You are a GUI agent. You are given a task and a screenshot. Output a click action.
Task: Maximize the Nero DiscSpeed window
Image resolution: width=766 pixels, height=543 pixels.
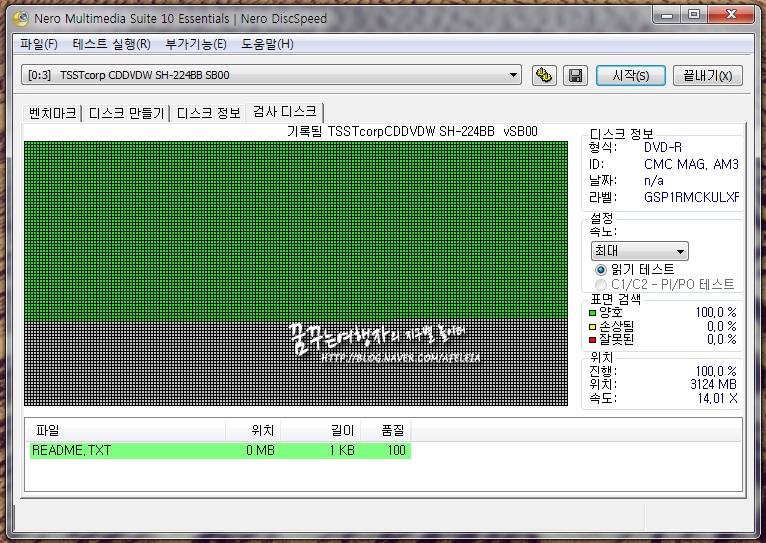pos(694,15)
